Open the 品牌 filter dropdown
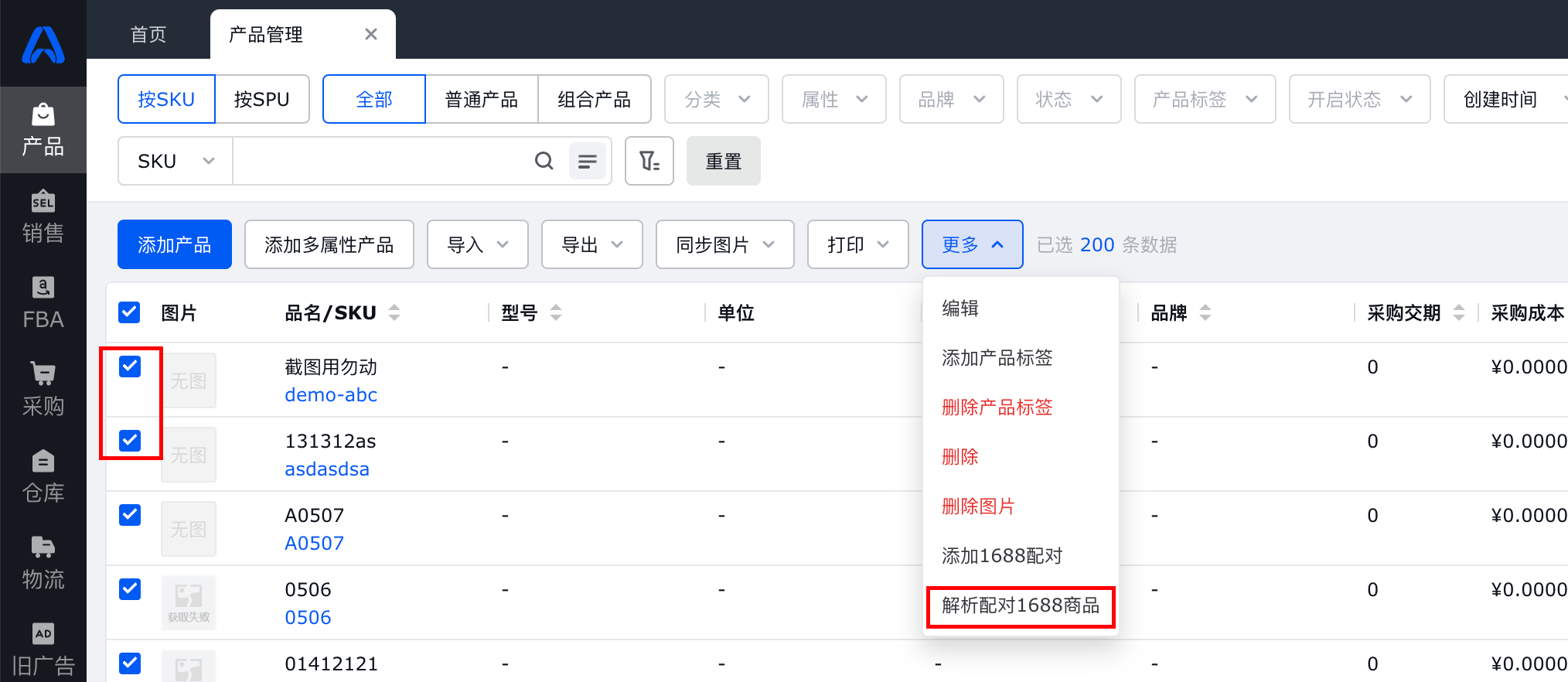 952,99
